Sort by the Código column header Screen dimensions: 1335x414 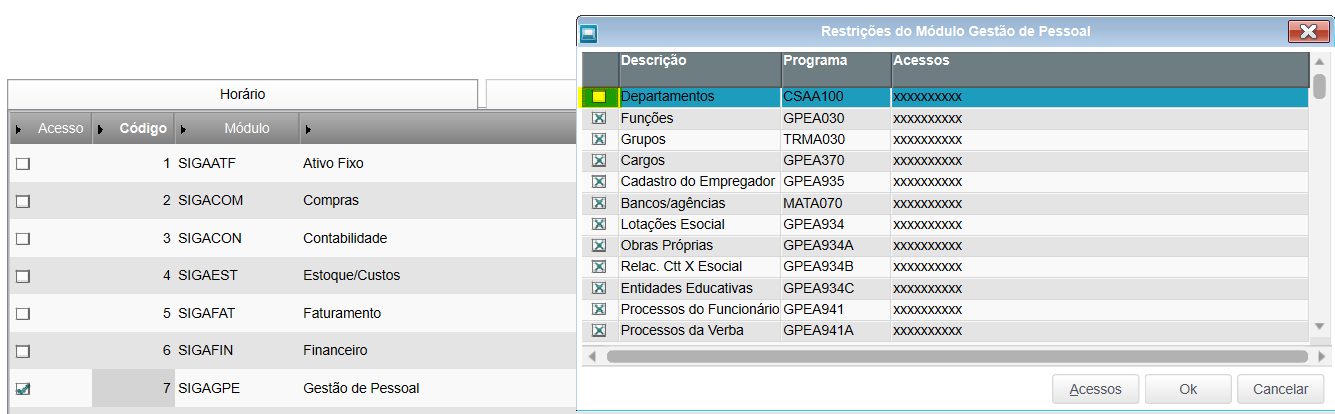tap(143, 129)
